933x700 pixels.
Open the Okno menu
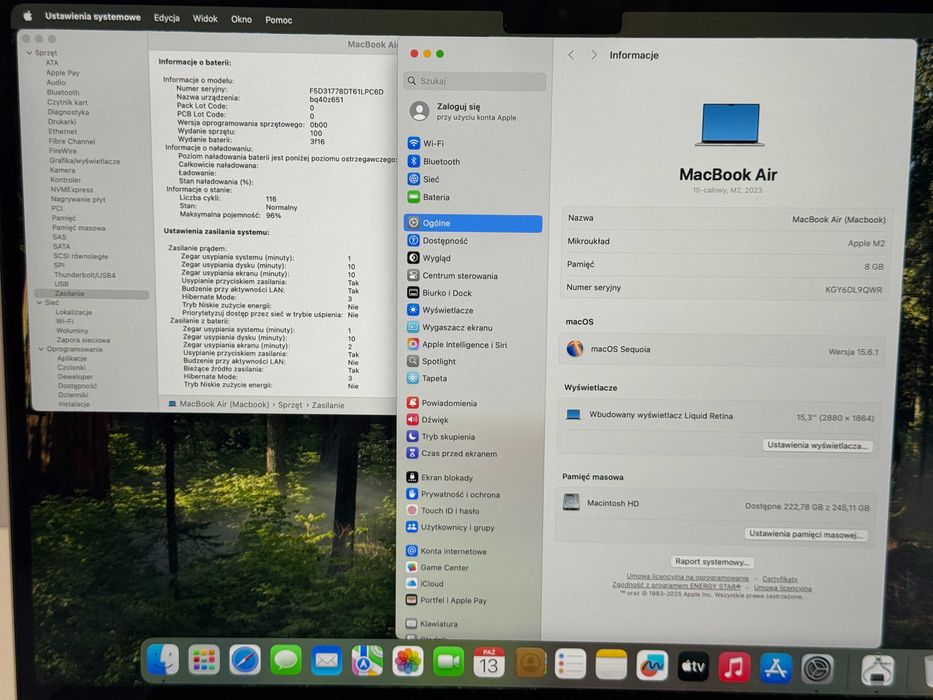[241, 19]
